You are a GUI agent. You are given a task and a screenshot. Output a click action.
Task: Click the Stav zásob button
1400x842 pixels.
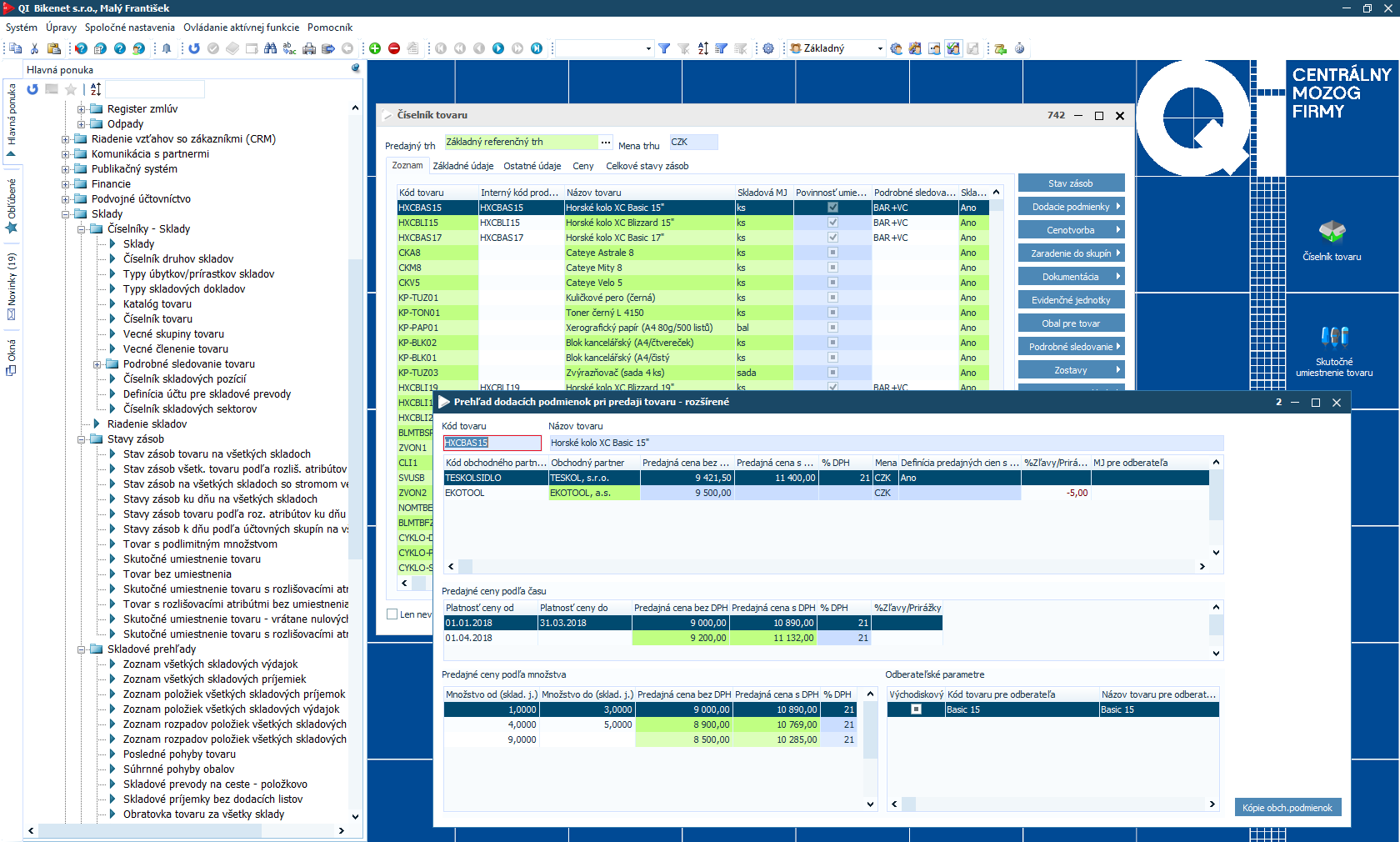[x=1071, y=183]
